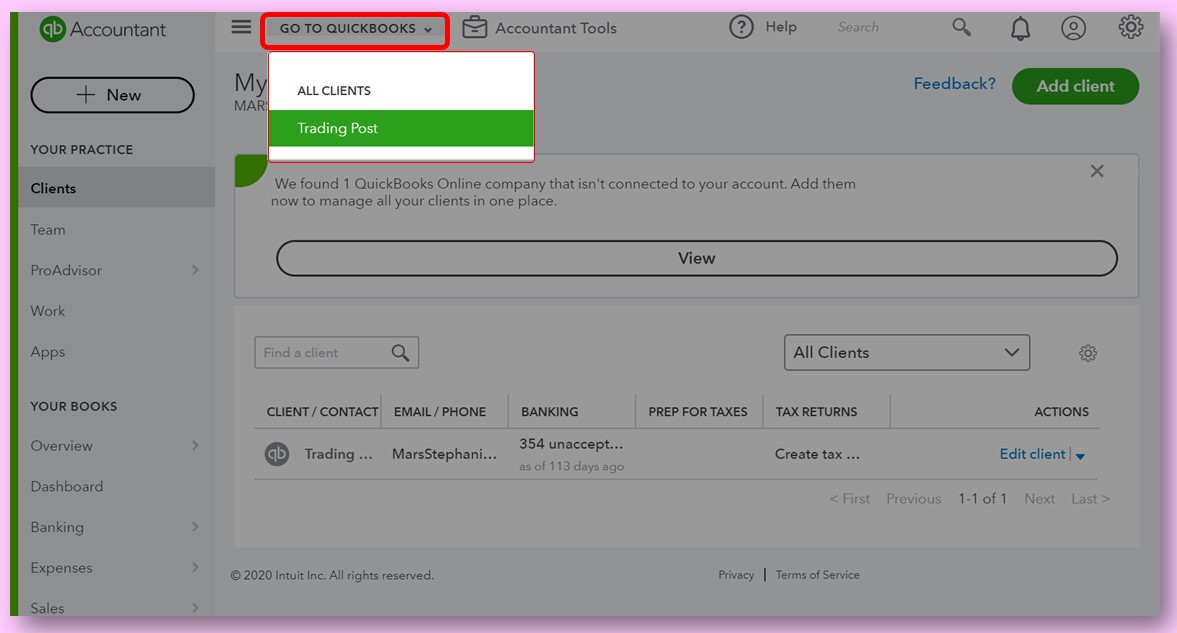Click the Edit client link
The width and height of the screenshot is (1177, 633).
1032,454
